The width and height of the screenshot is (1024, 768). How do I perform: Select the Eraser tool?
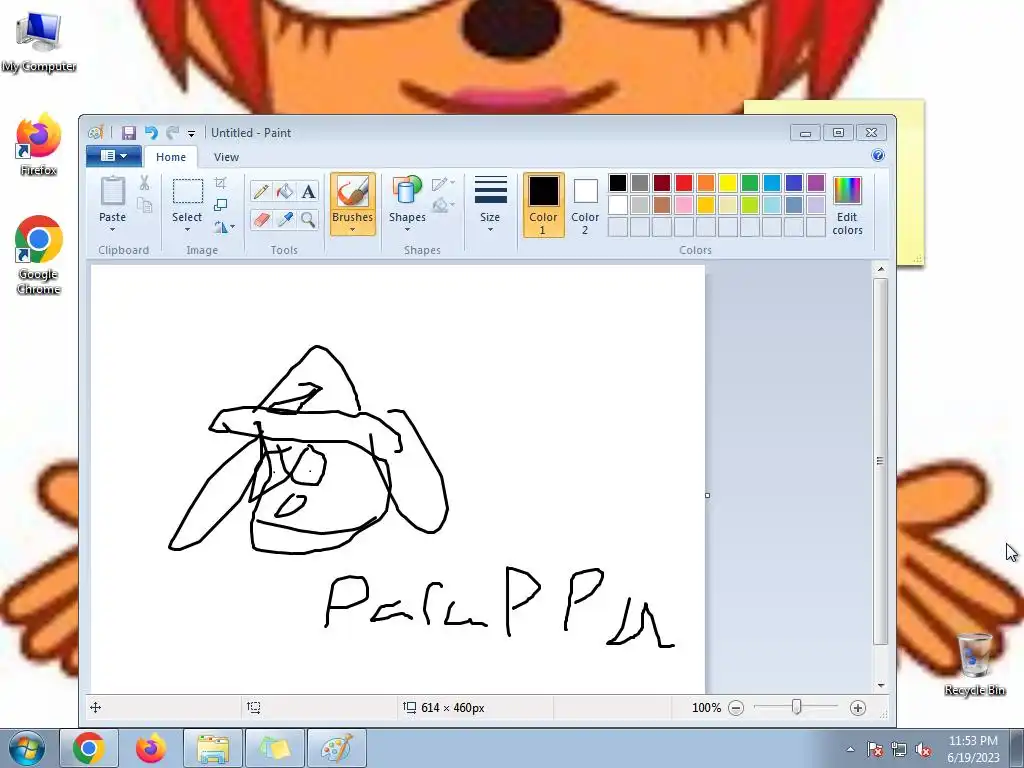click(x=261, y=219)
